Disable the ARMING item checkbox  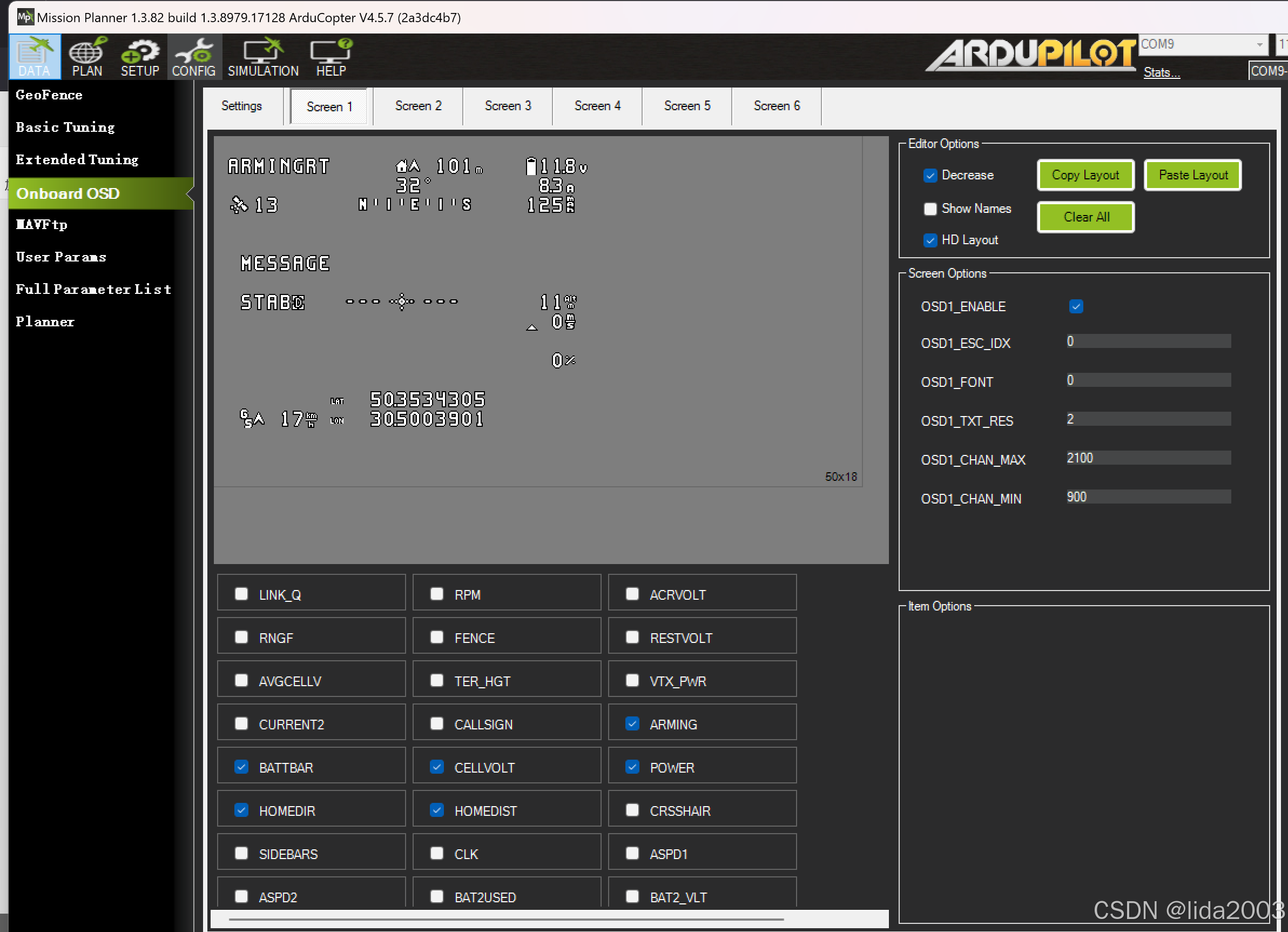(632, 723)
